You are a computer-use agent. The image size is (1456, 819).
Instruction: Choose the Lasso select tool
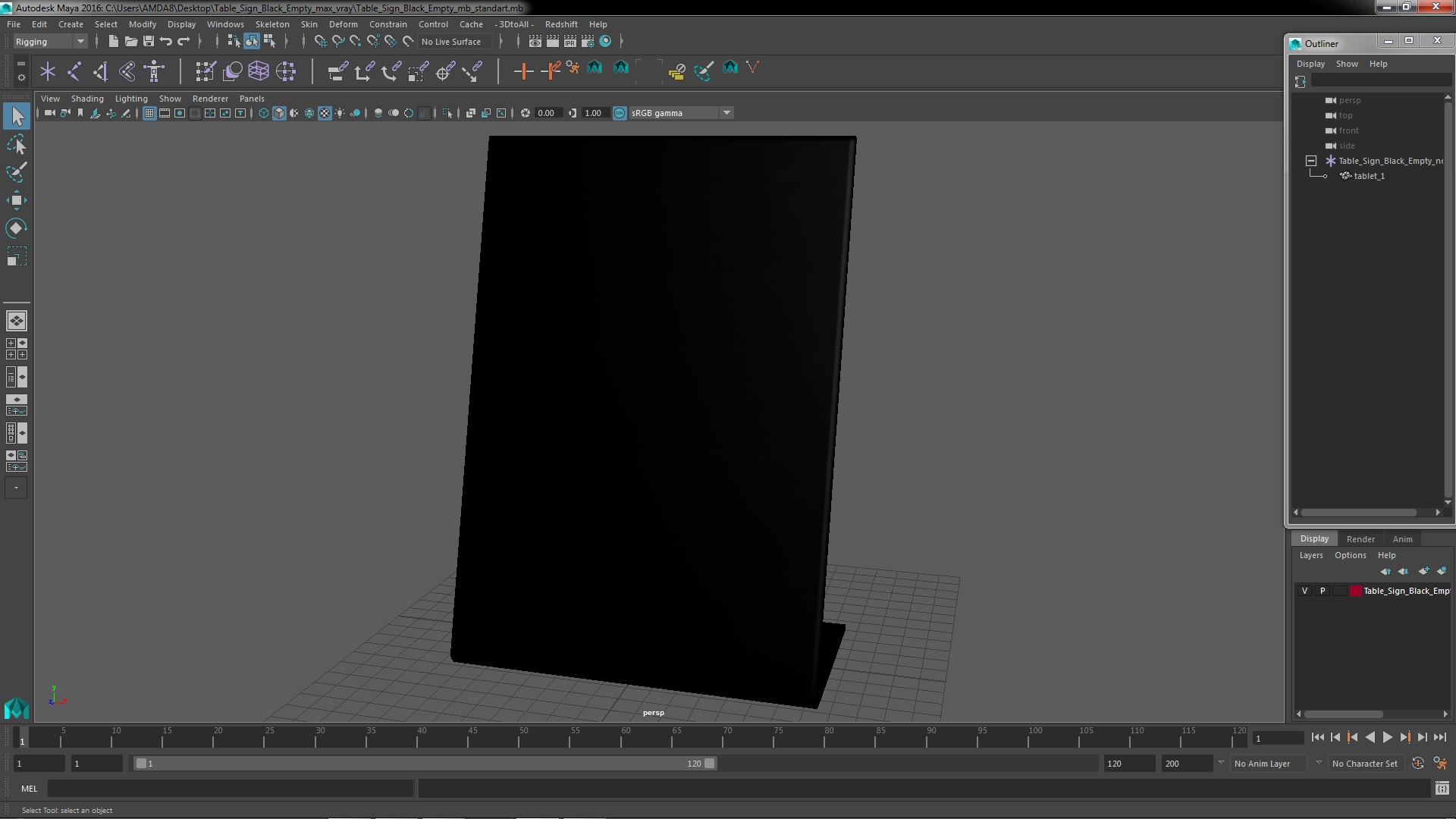pos(17,144)
